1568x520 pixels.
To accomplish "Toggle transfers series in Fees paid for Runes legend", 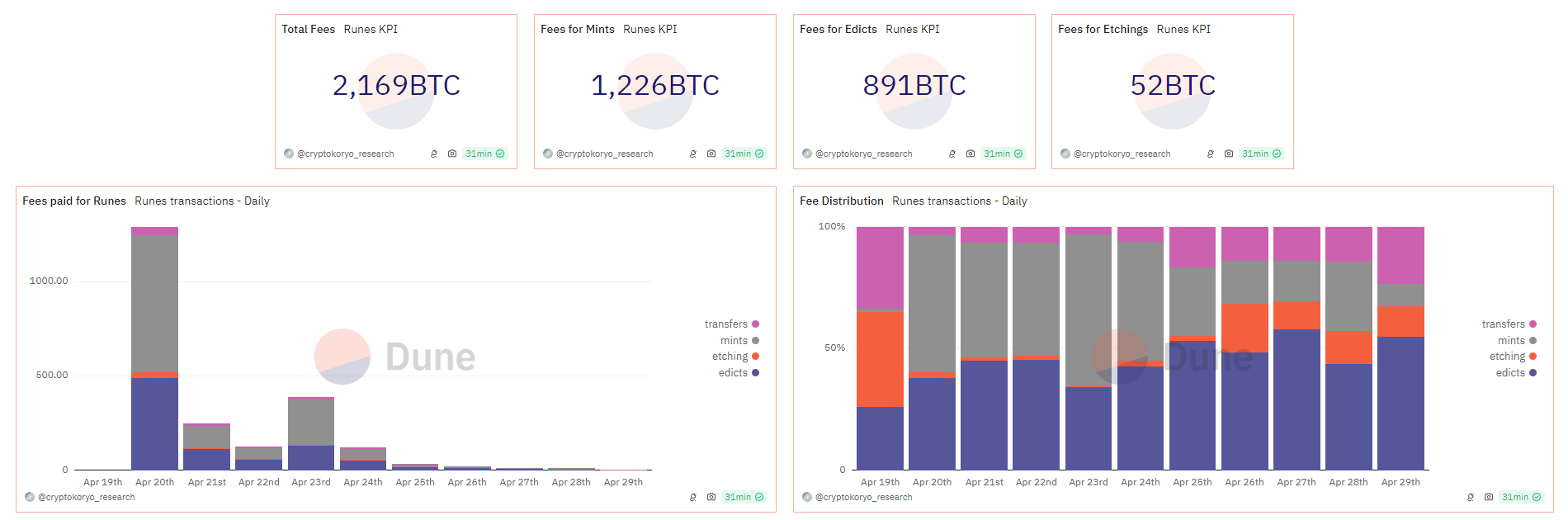I will coord(726,324).
